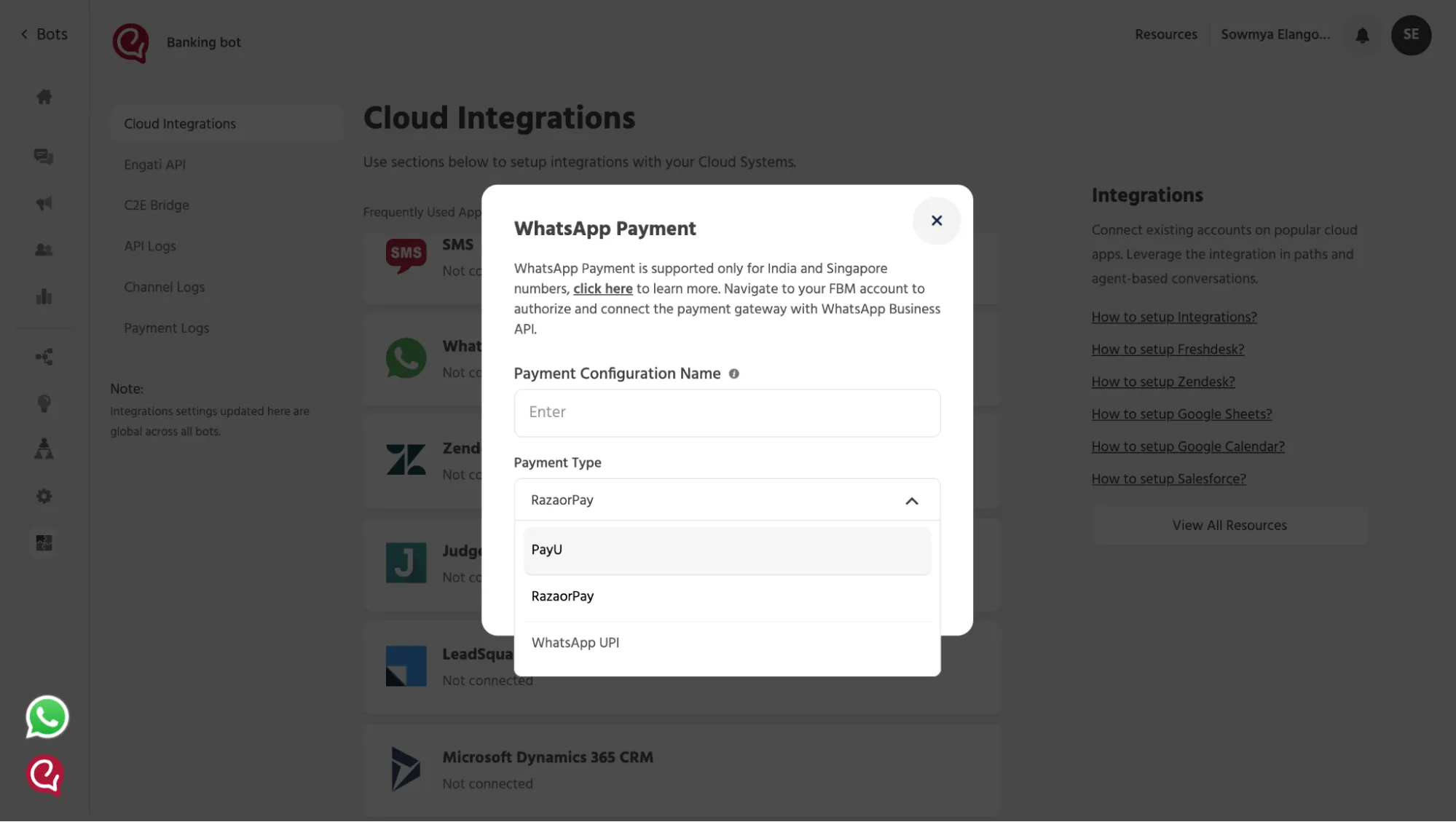Image resolution: width=1456 pixels, height=822 pixels.
Task: Choose WhatsApp UPI option in dropdown
Action: tap(727, 643)
